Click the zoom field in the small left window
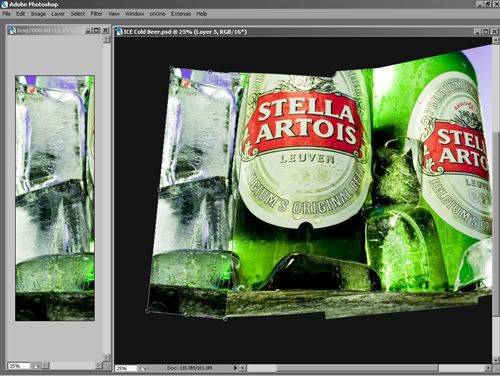The width and height of the screenshot is (500, 376). point(19,366)
